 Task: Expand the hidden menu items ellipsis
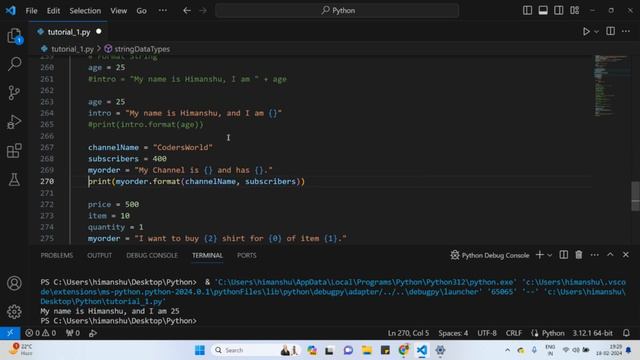tap(162, 11)
